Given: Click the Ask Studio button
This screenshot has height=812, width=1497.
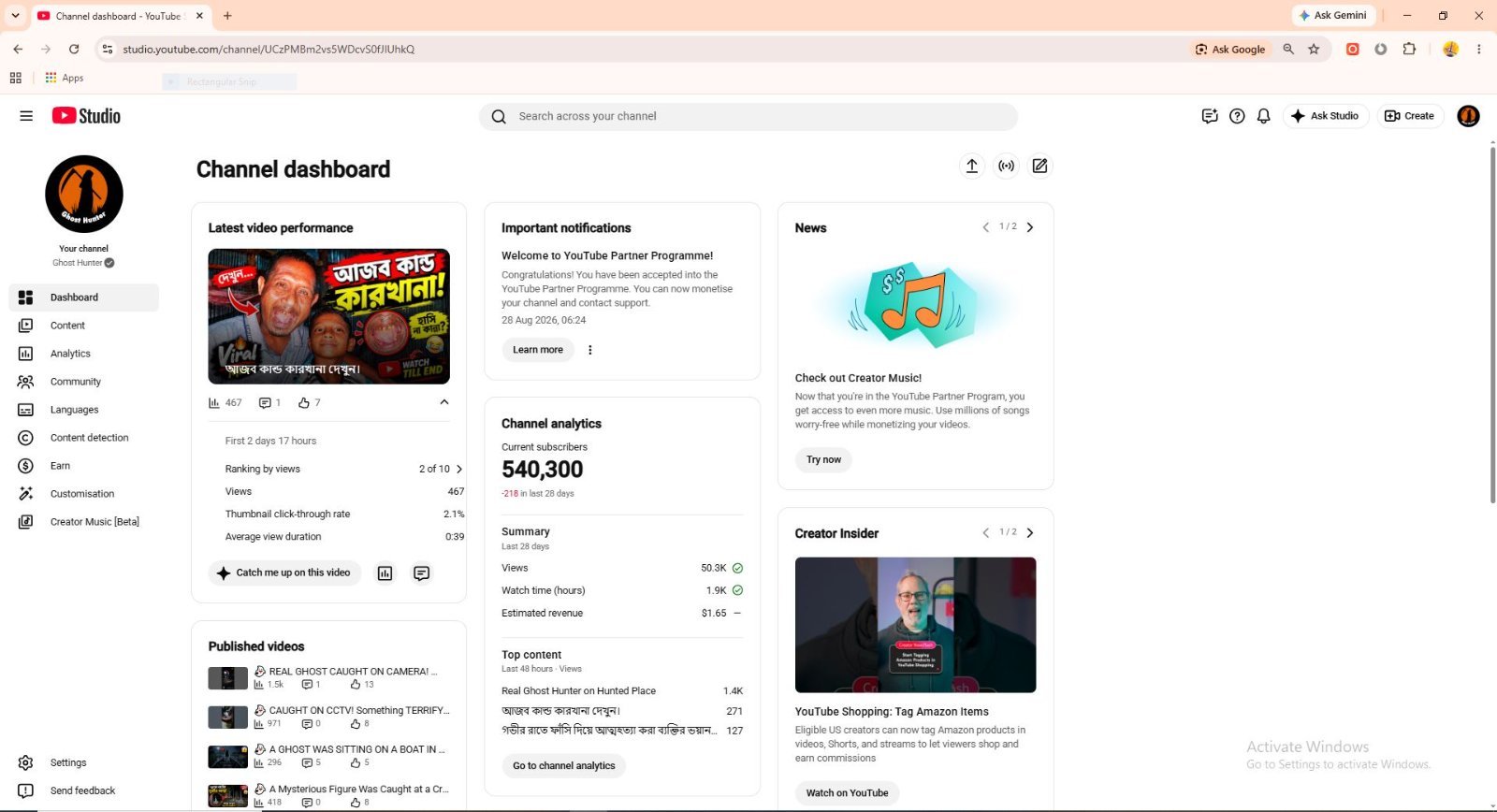Looking at the screenshot, I should (1325, 116).
